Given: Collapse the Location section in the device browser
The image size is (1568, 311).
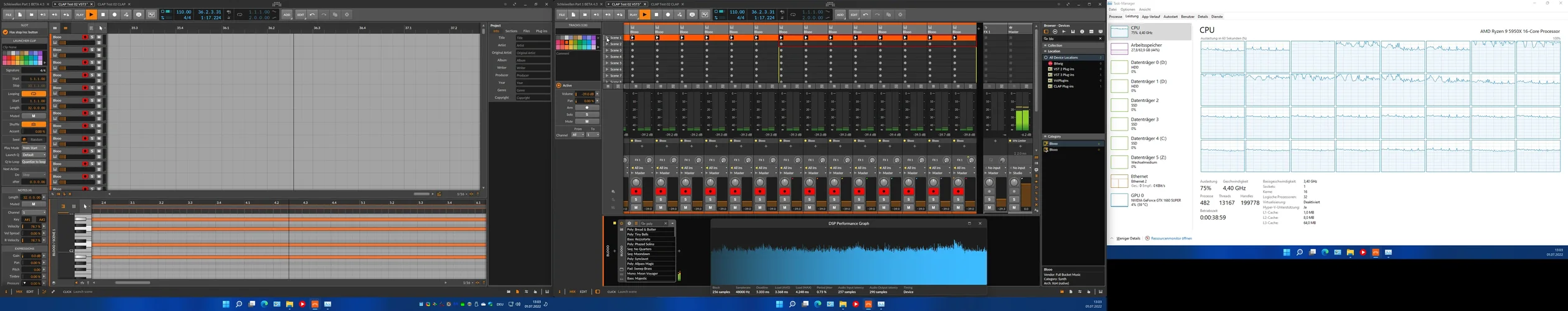Looking at the screenshot, I should point(1073,51).
